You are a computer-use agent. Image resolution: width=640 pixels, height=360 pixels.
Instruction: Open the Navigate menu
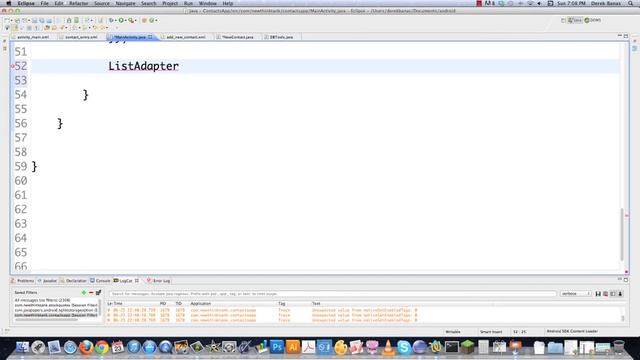coord(125,3)
